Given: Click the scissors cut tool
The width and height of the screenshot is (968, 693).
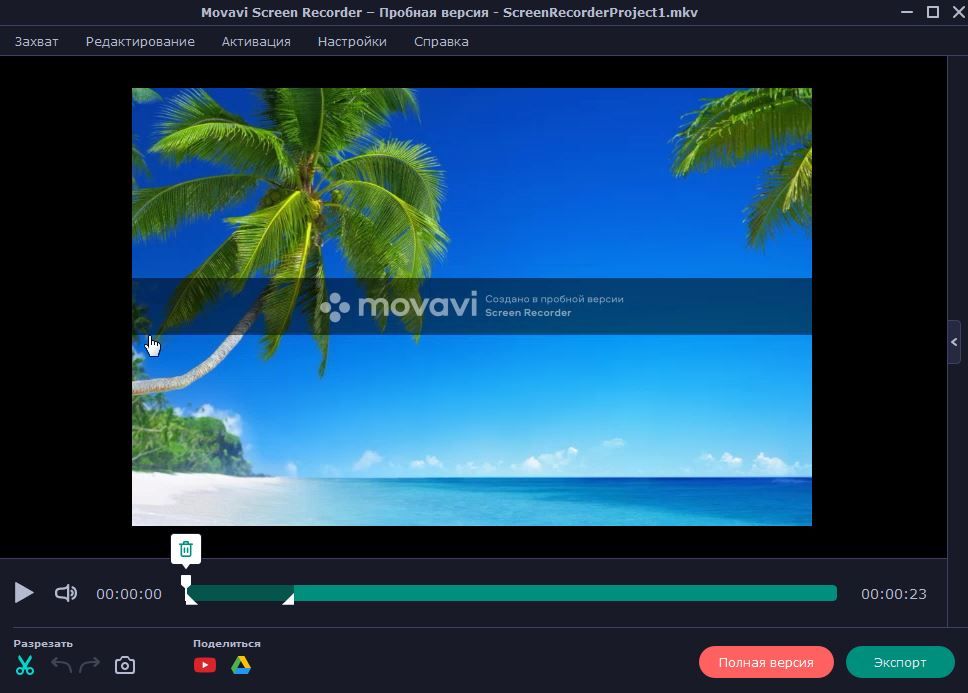Looking at the screenshot, I should 25,665.
